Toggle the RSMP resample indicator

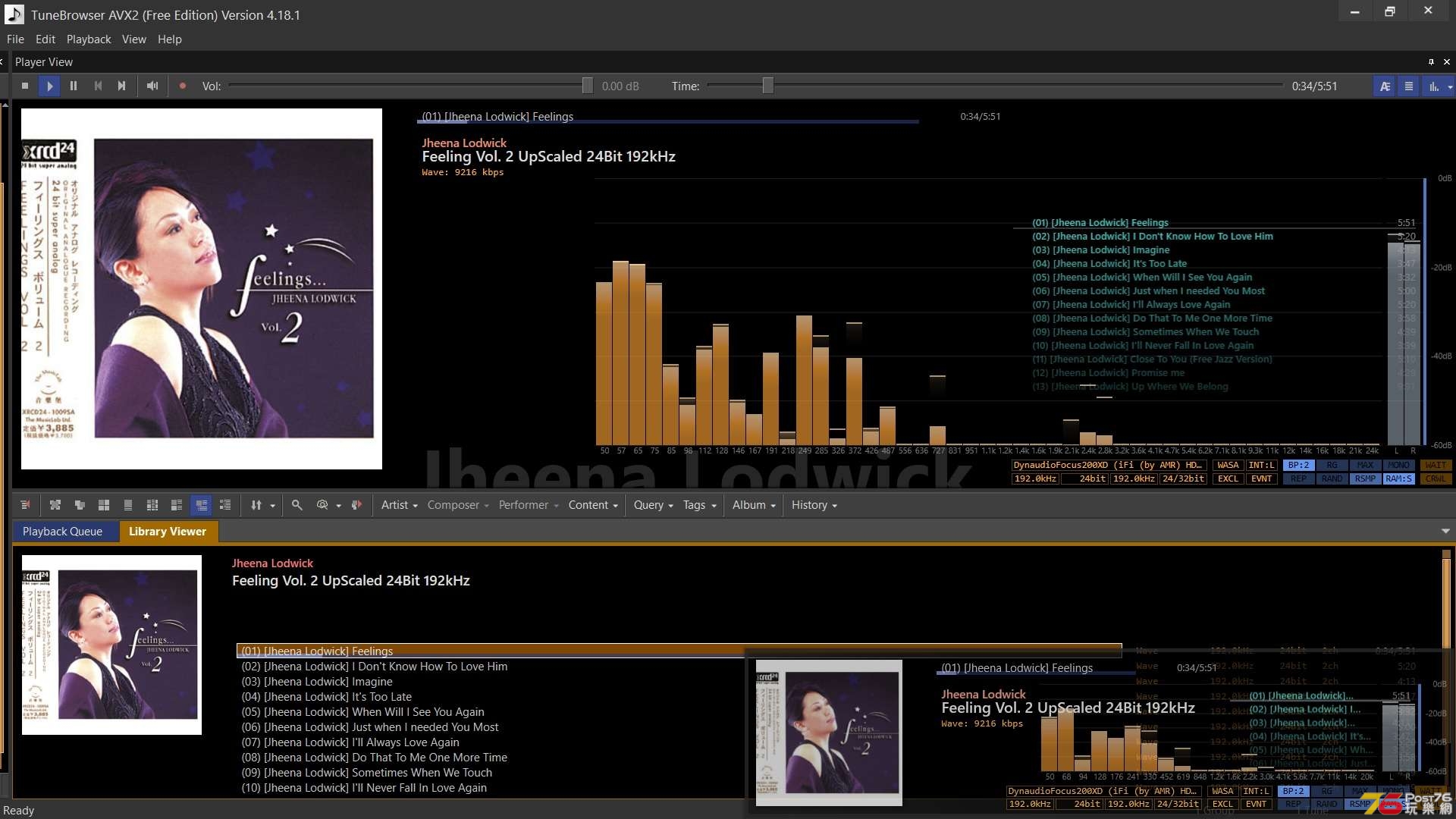tap(1365, 479)
